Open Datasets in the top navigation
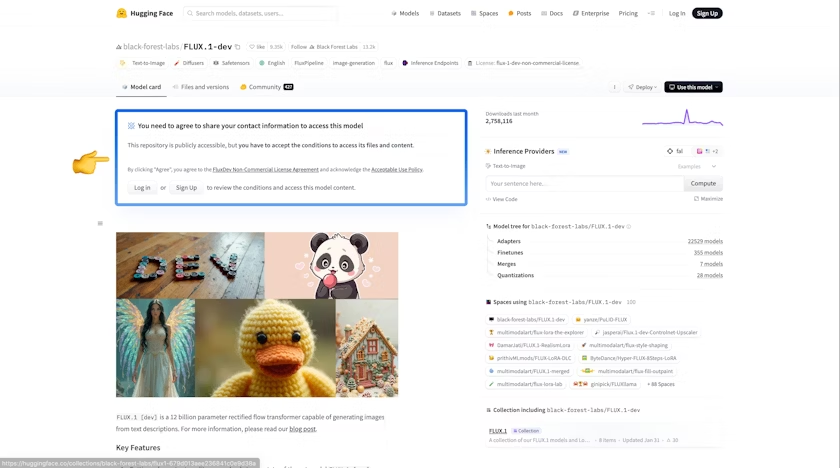 445,13
